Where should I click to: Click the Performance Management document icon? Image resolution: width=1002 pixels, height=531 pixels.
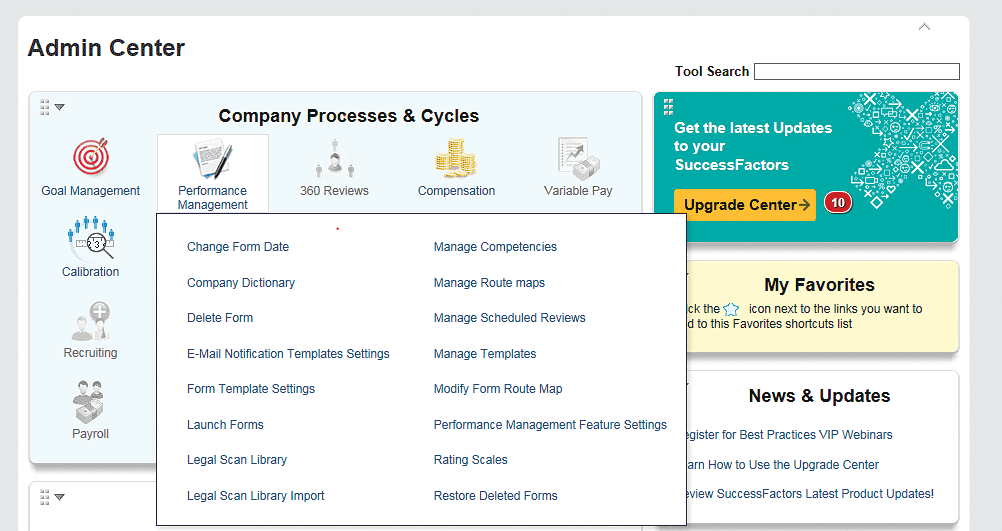pos(212,160)
